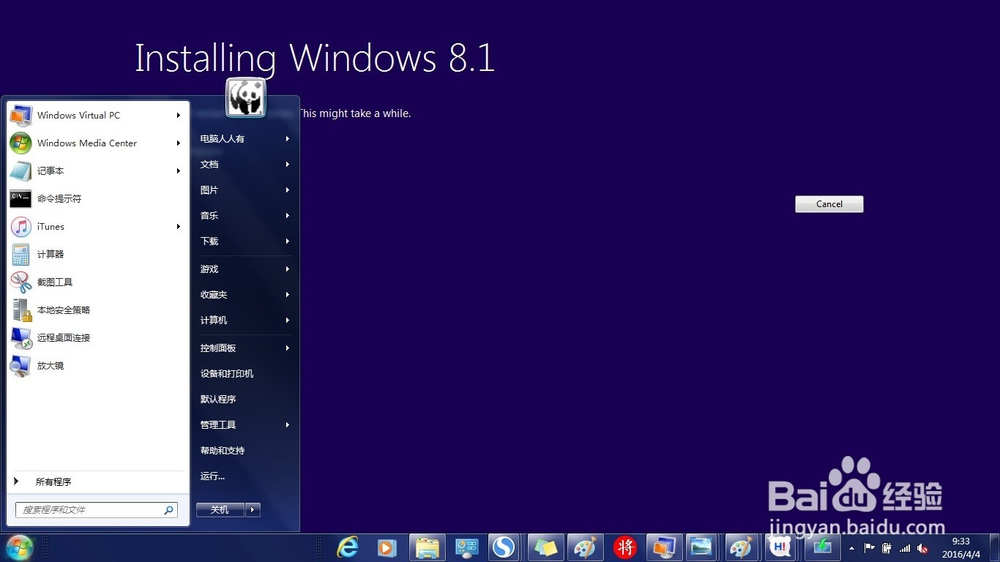Click the 关机 (Shut down) button

point(220,510)
